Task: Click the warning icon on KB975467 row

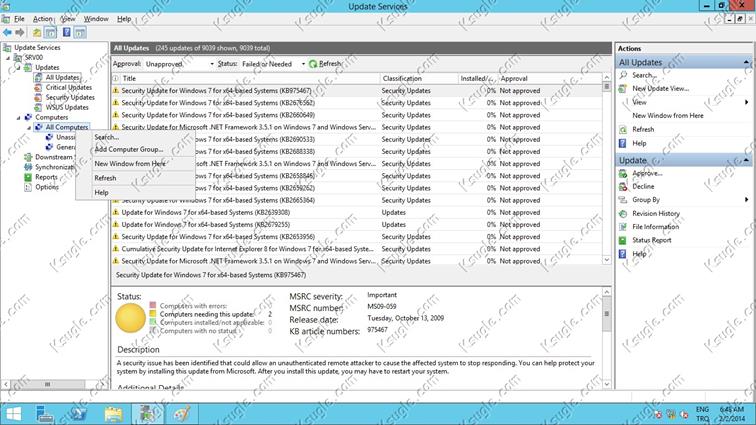Action: pyautogui.click(x=116, y=90)
